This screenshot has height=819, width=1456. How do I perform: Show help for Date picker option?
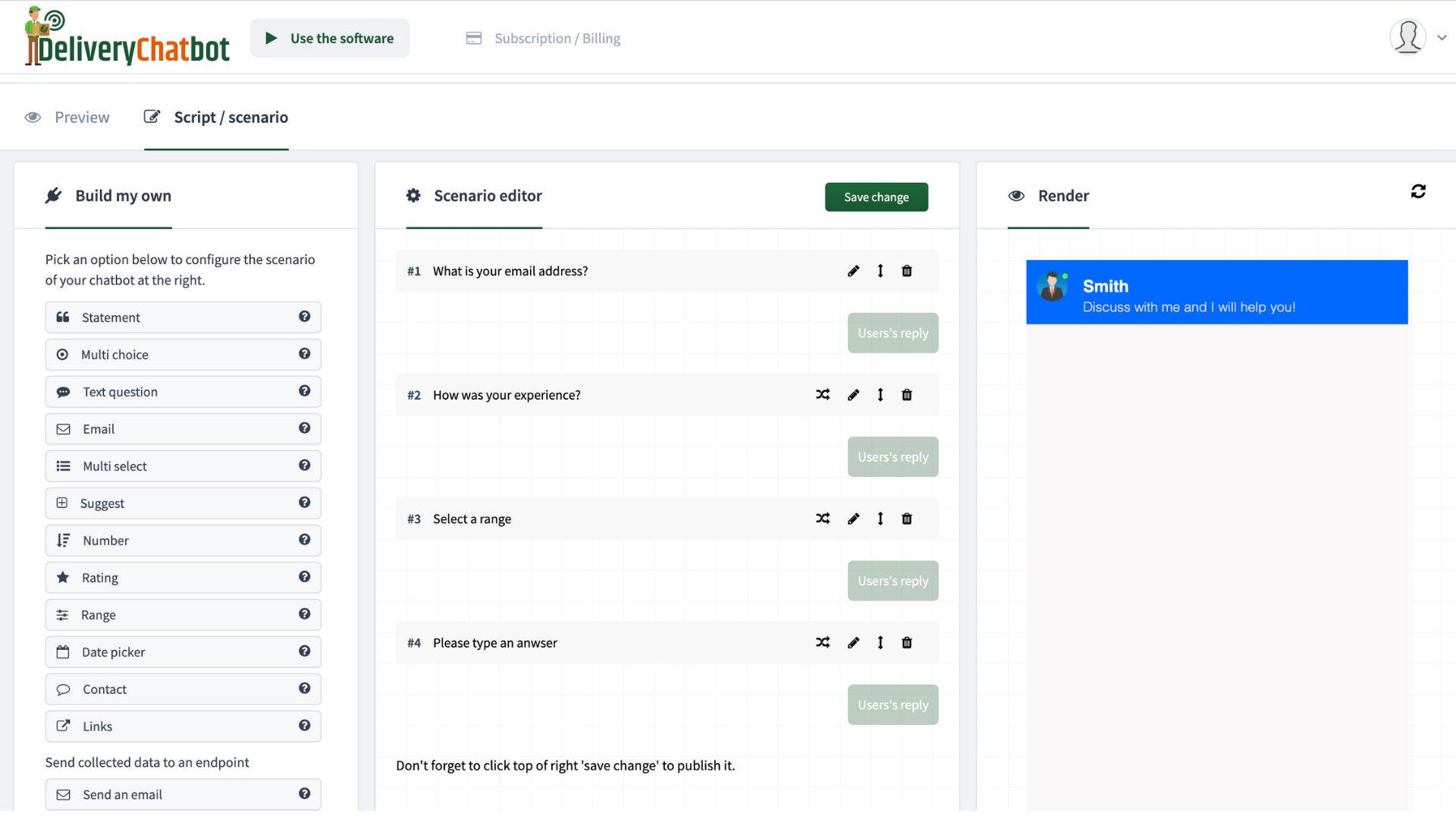304,651
